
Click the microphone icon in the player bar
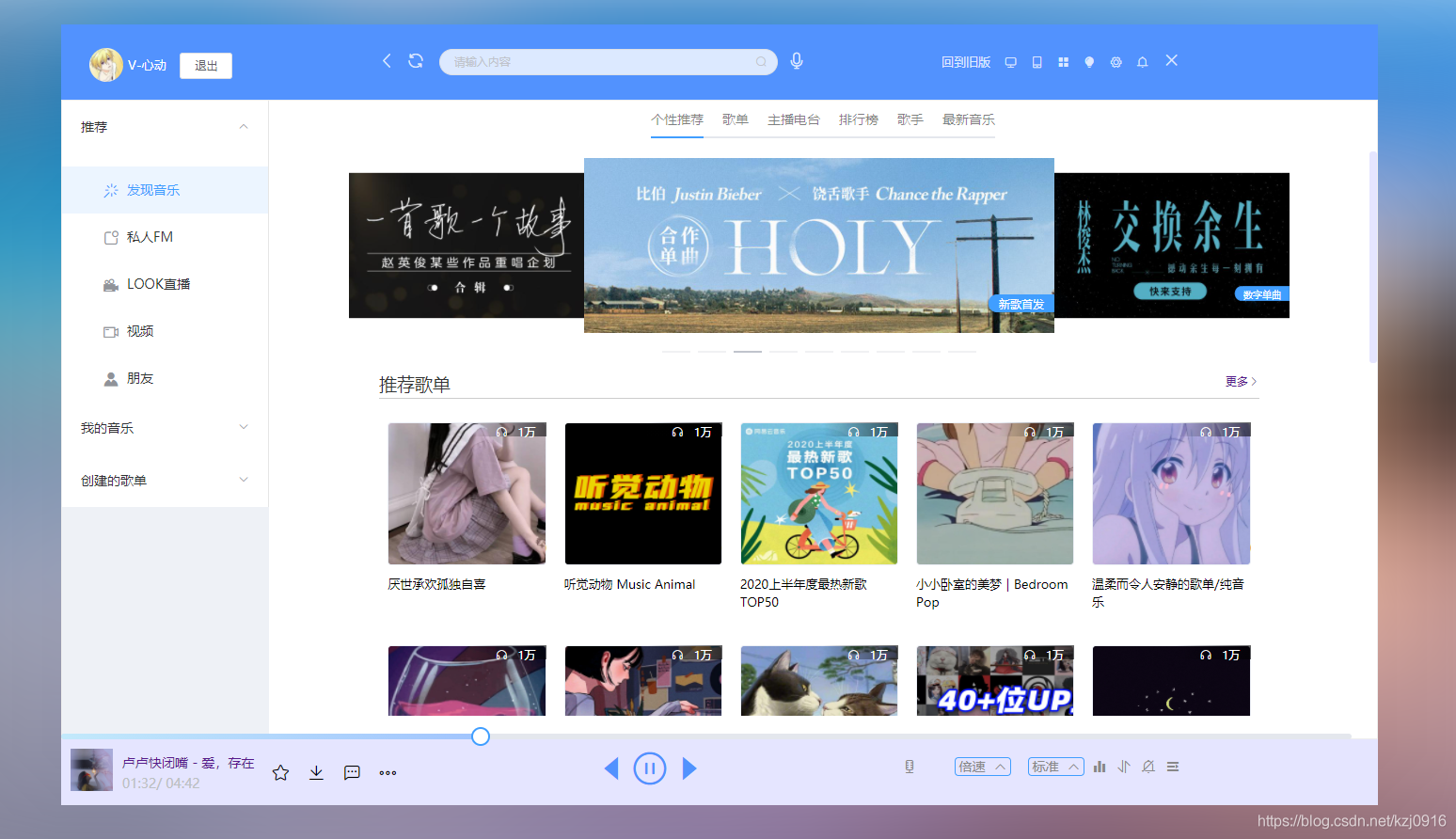point(910,767)
